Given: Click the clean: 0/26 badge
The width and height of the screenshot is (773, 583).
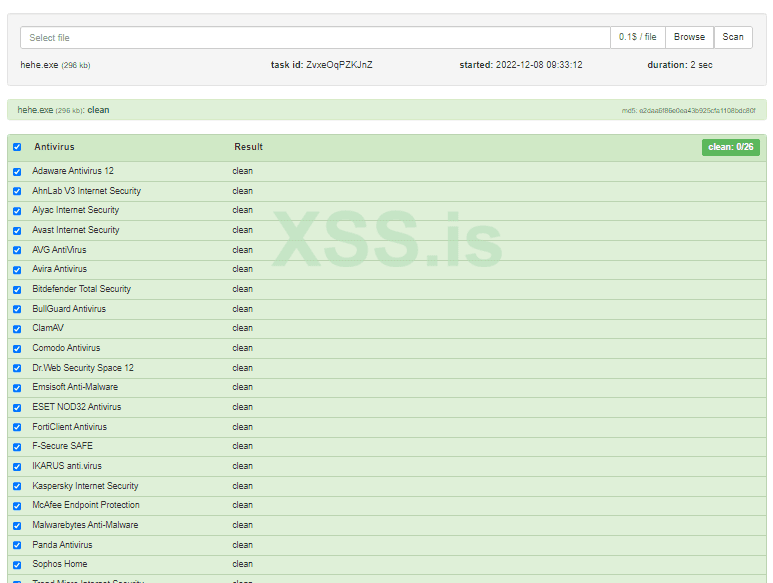Looking at the screenshot, I should pos(731,147).
